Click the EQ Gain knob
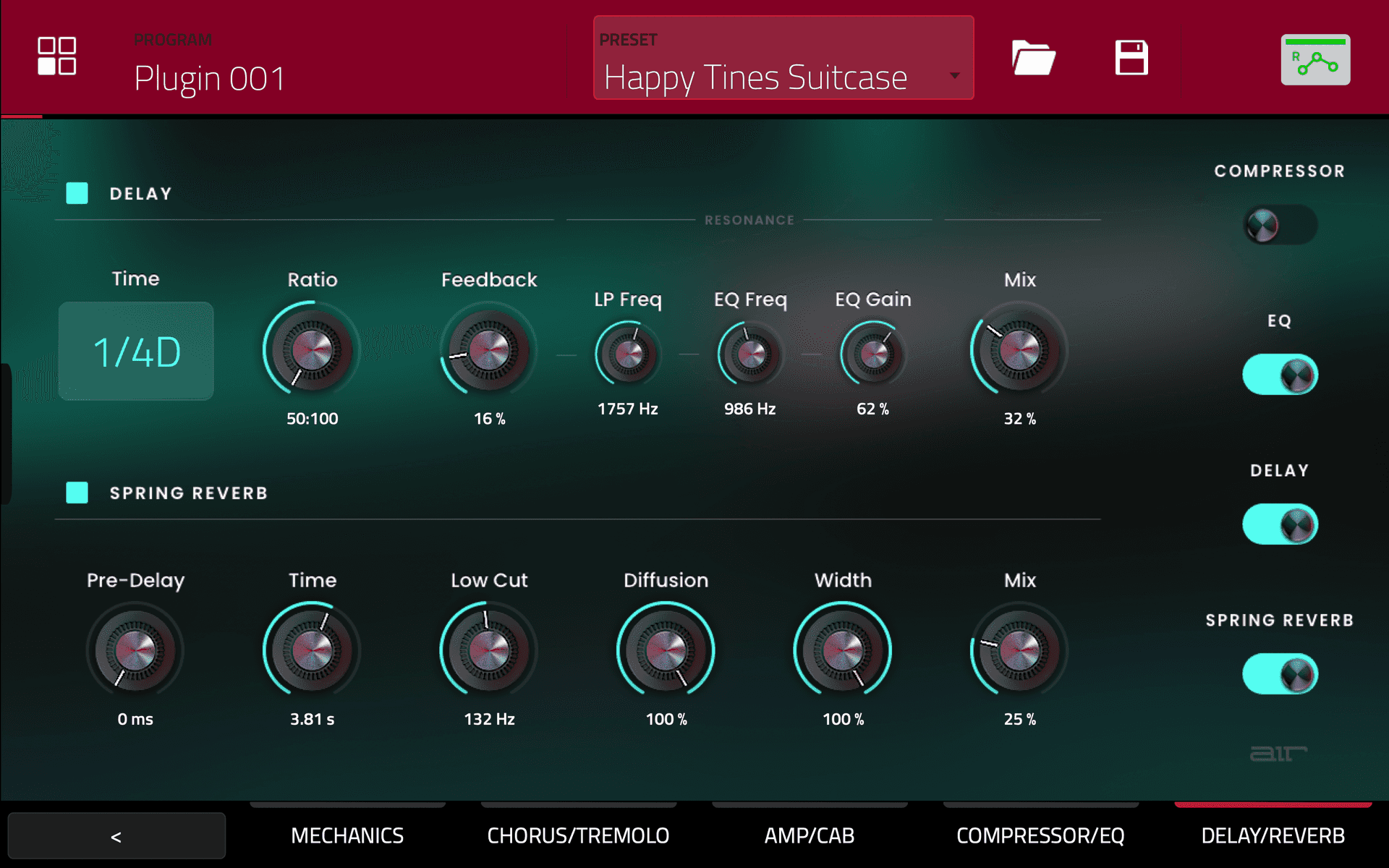This screenshot has width=1389, height=868. (873, 354)
